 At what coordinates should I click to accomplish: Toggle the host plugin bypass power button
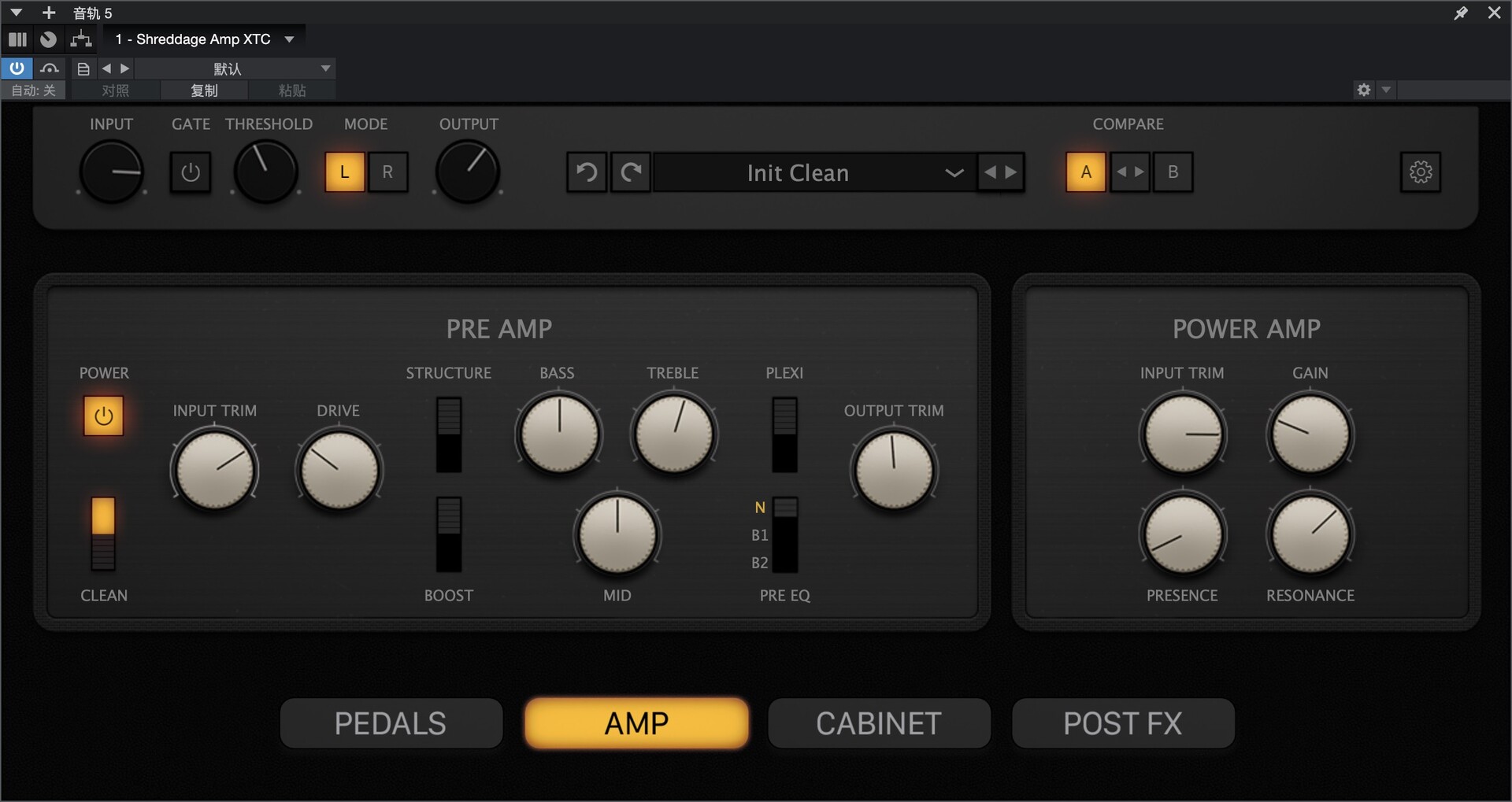(17, 68)
